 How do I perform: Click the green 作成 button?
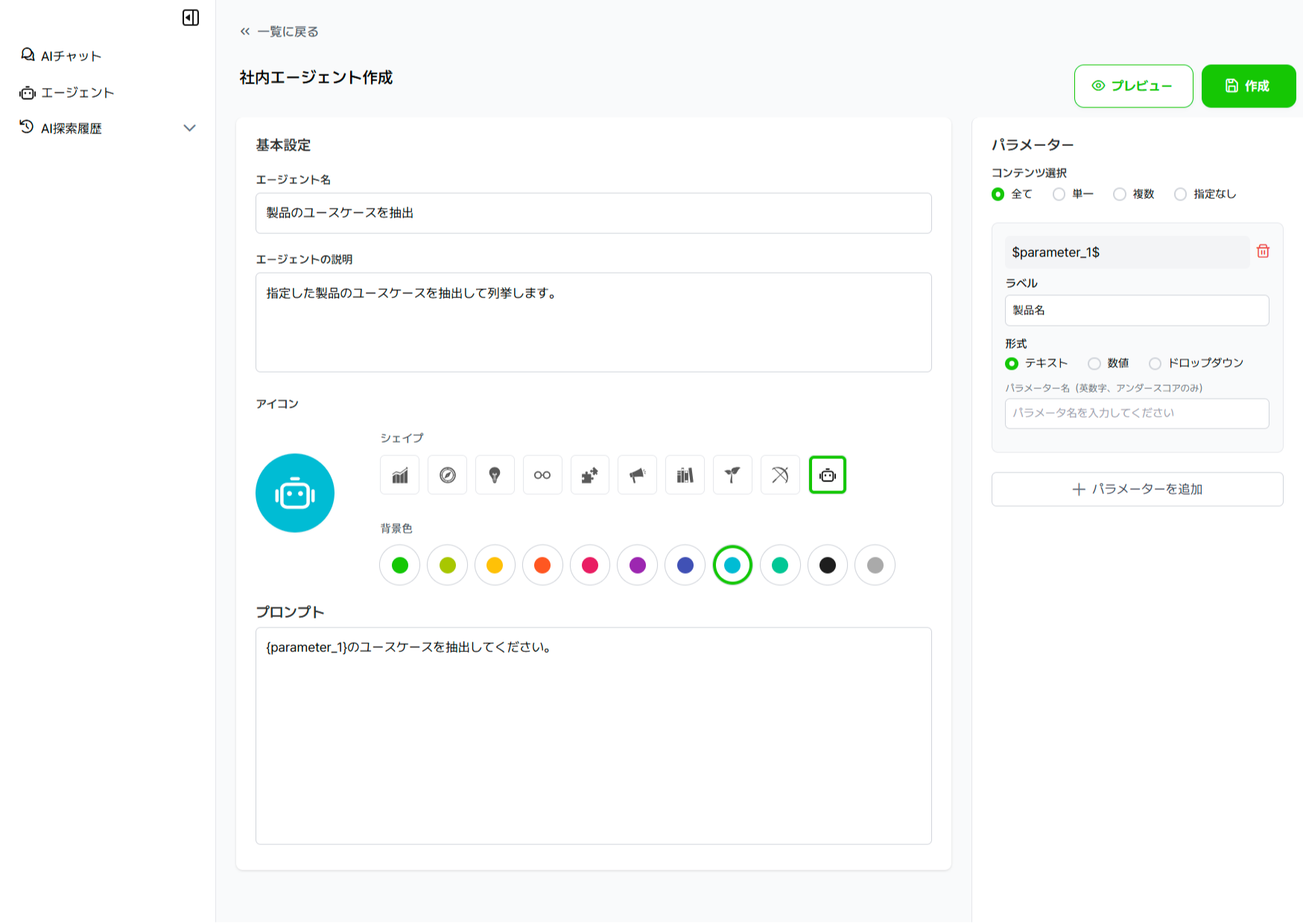coord(1248,86)
